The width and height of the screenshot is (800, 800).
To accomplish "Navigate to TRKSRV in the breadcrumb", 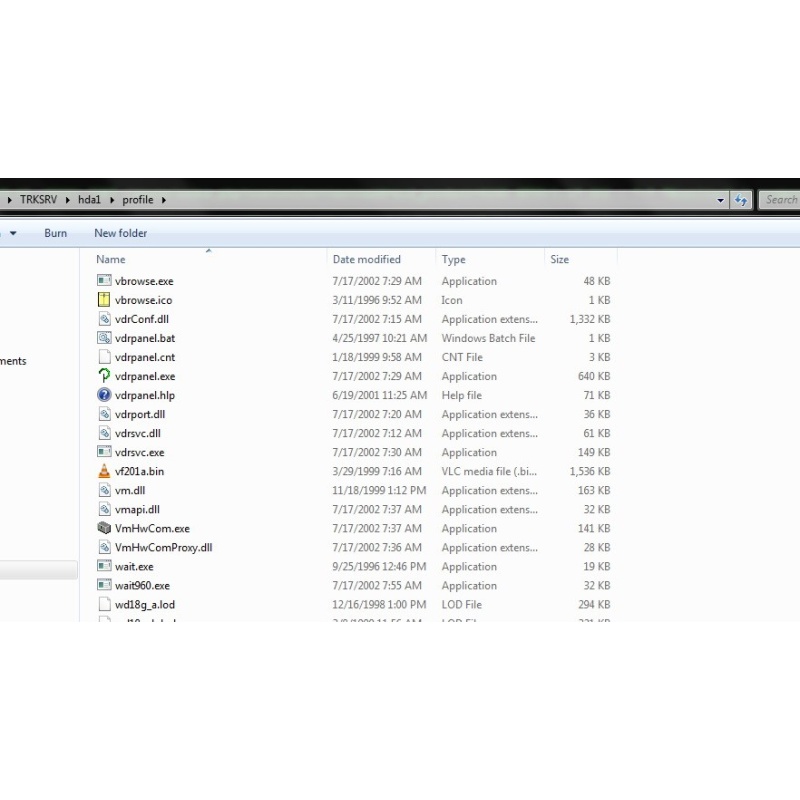I will (41, 200).
